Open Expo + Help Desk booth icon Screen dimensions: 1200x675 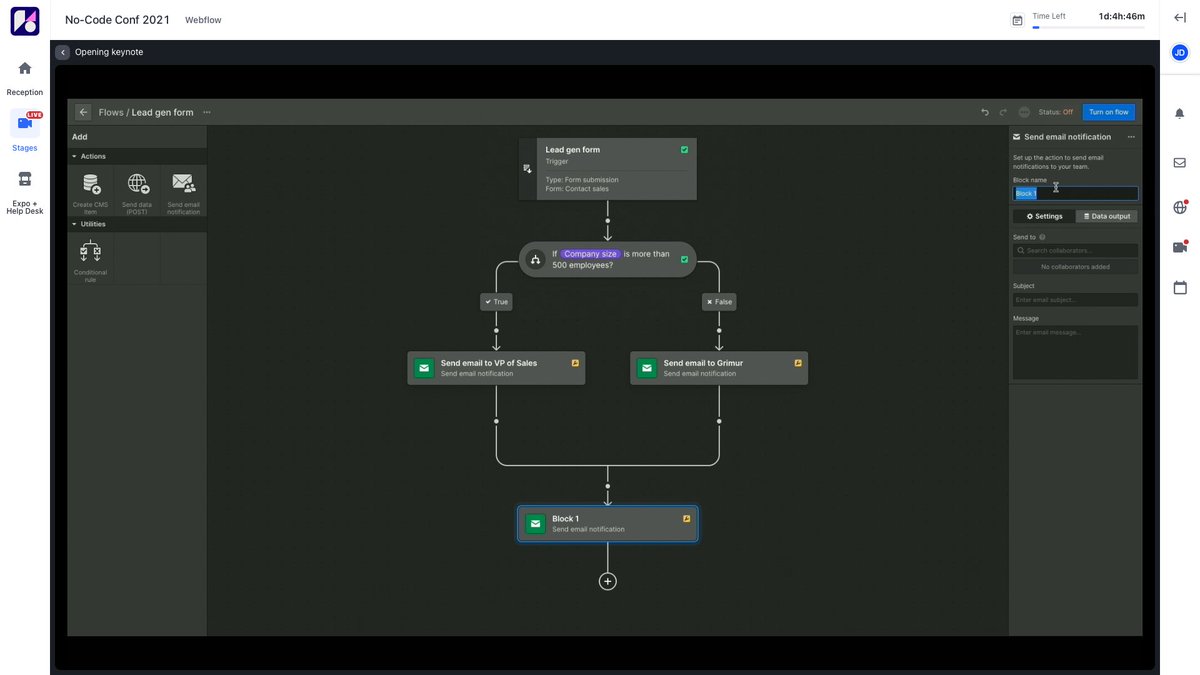25,179
